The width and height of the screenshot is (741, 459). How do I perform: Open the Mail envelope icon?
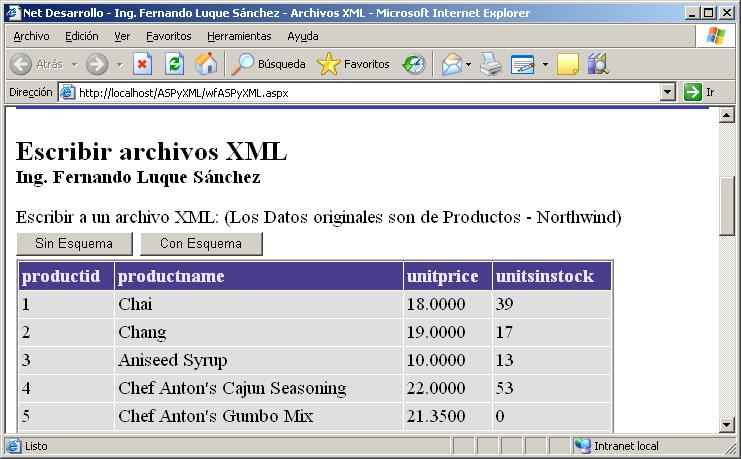click(452, 64)
